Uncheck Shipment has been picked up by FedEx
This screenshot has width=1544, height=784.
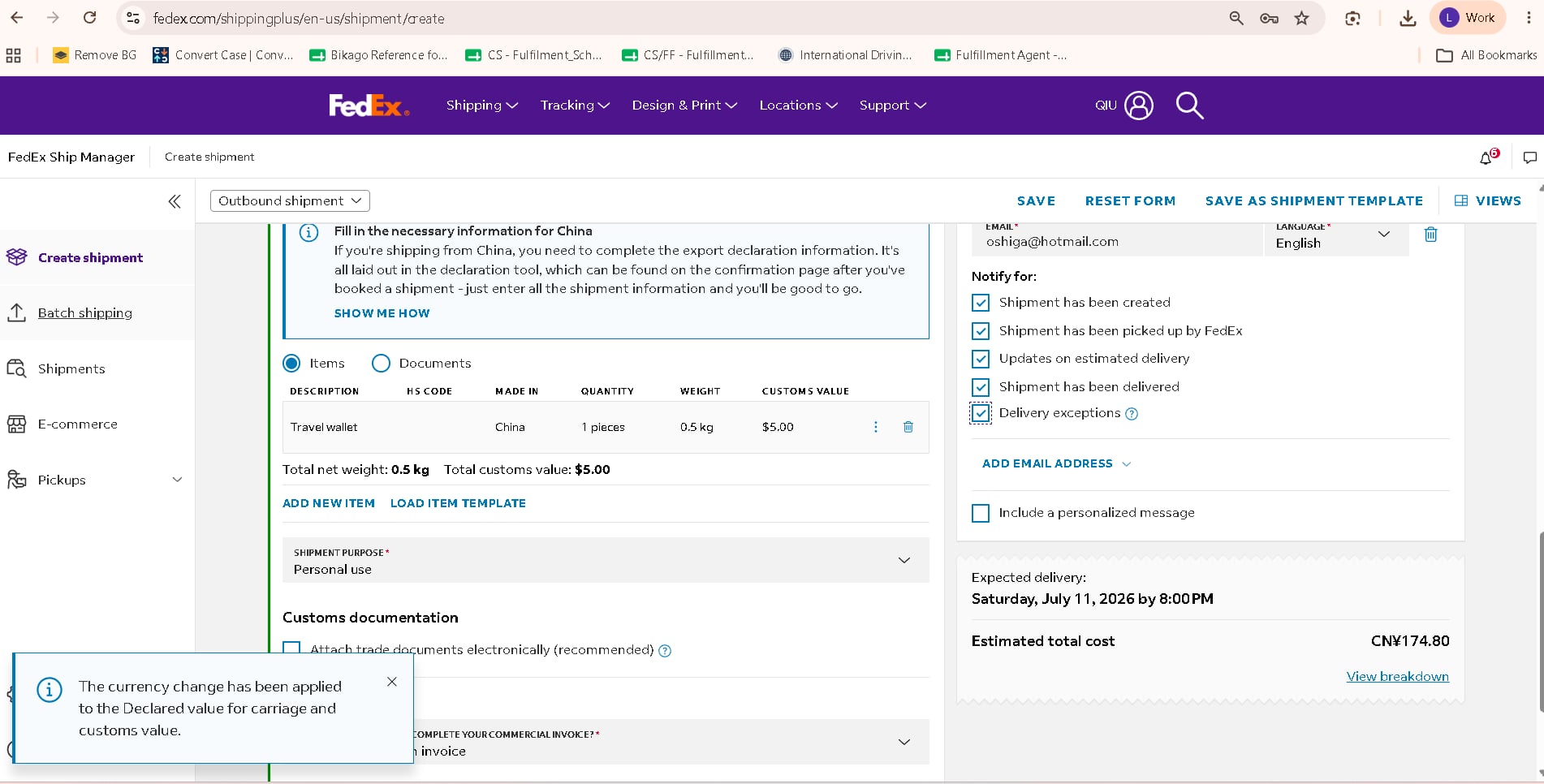(x=981, y=331)
